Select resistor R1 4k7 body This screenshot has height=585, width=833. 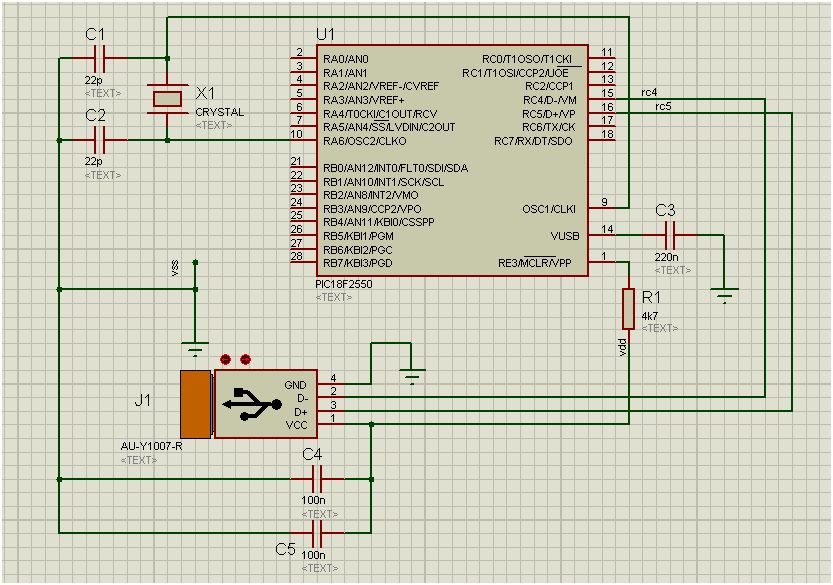(x=628, y=309)
